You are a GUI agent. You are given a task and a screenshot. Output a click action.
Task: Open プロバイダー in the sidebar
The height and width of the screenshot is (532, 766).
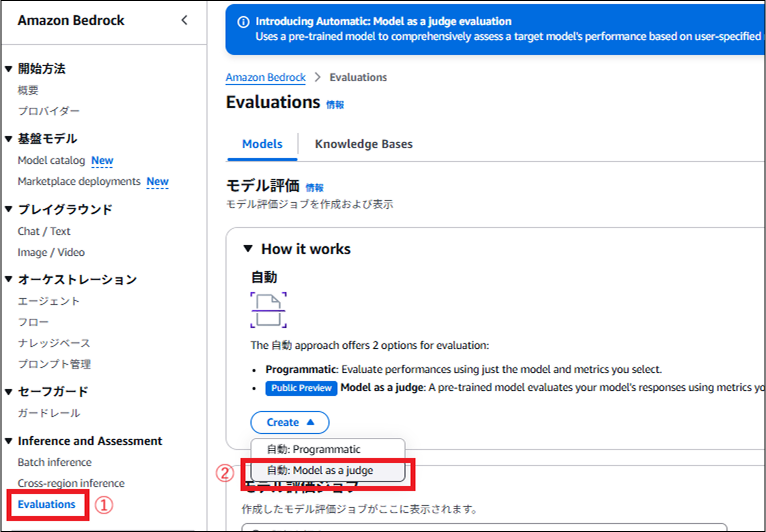(49, 111)
